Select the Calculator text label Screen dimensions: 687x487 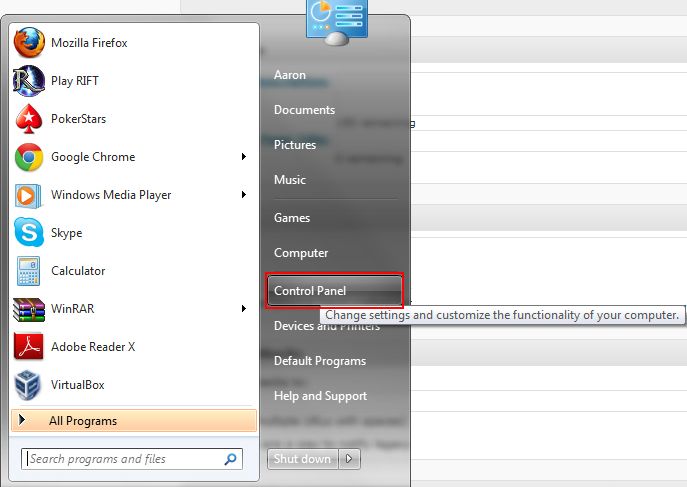pyautogui.click(x=78, y=271)
